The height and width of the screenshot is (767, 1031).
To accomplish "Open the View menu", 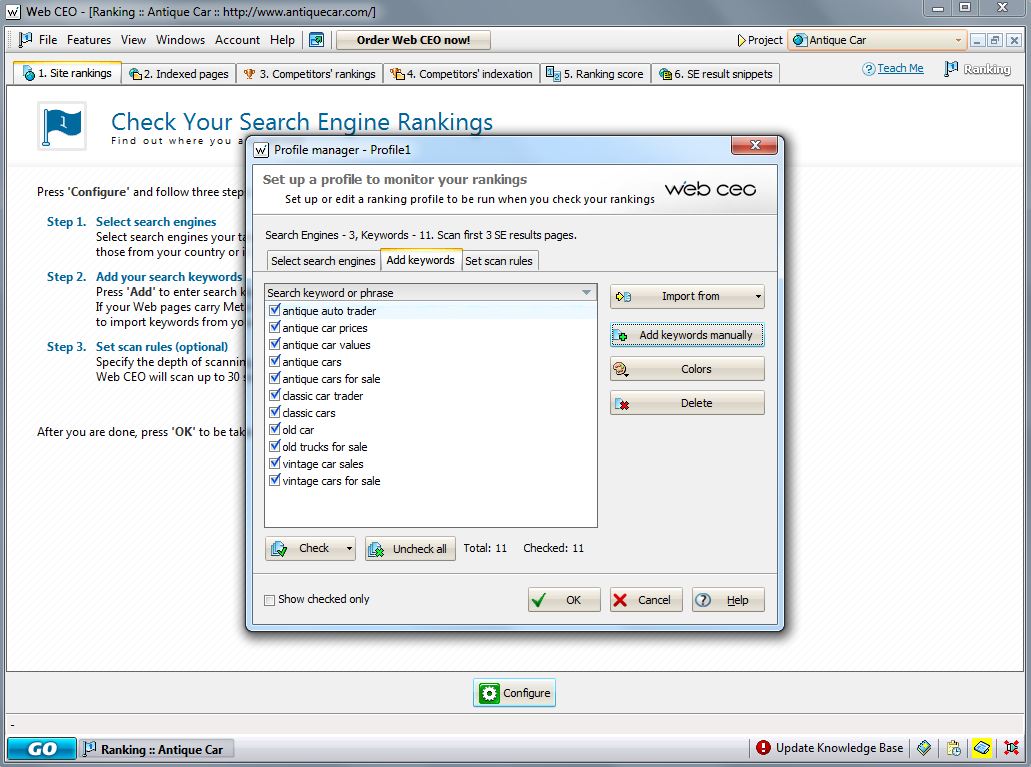I will tap(133, 40).
